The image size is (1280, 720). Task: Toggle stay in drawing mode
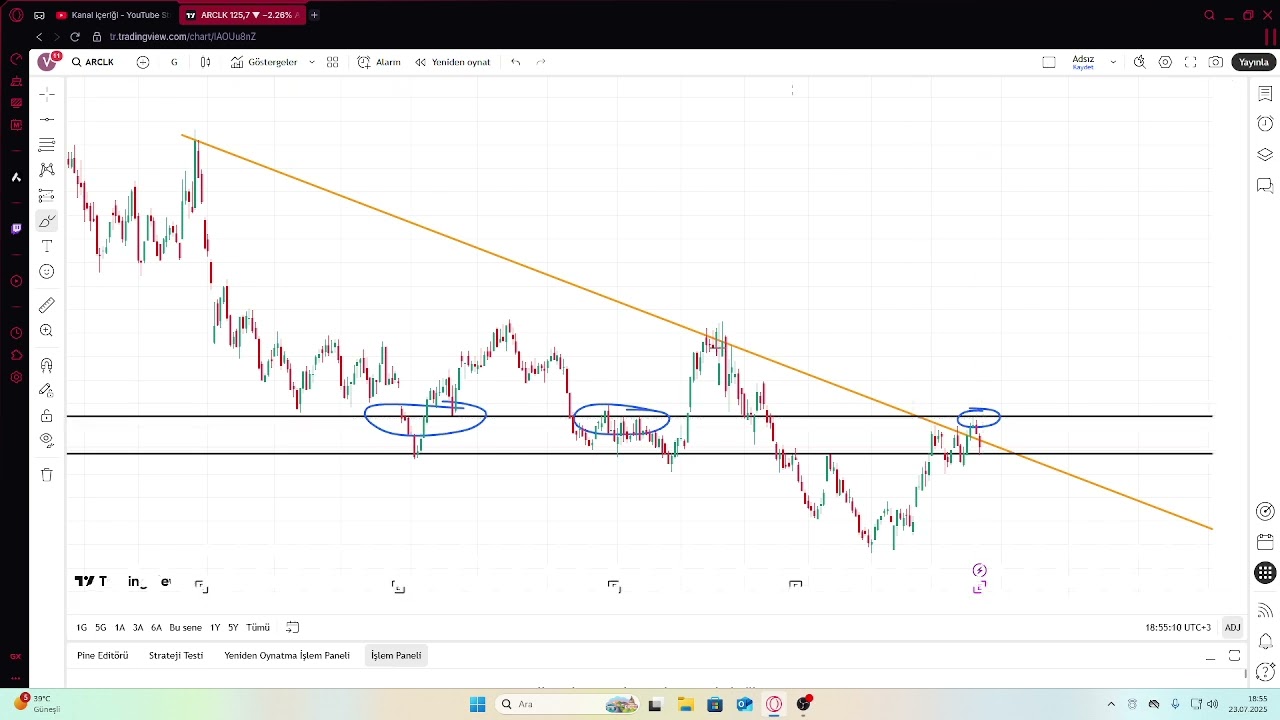point(47,390)
